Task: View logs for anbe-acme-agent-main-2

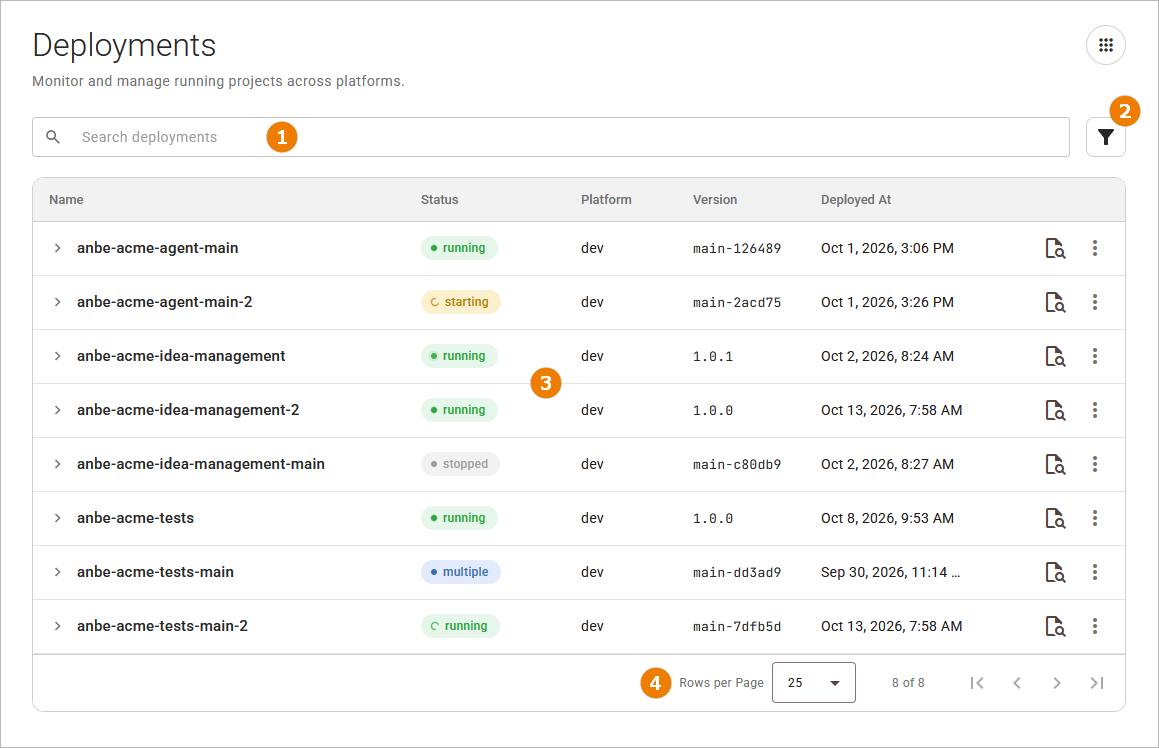Action: (1055, 302)
